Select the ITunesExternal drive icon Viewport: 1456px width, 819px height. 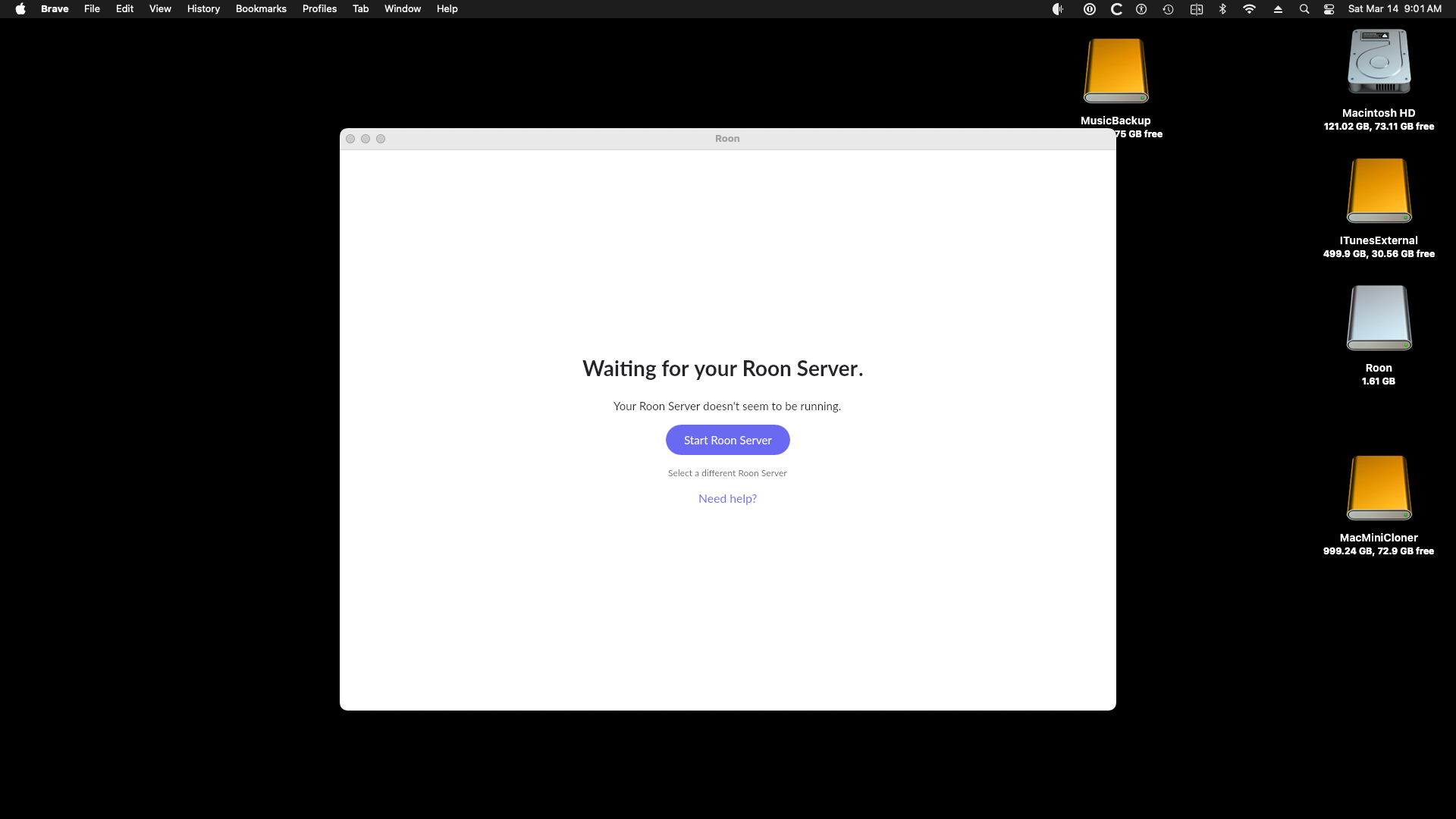[x=1379, y=190]
